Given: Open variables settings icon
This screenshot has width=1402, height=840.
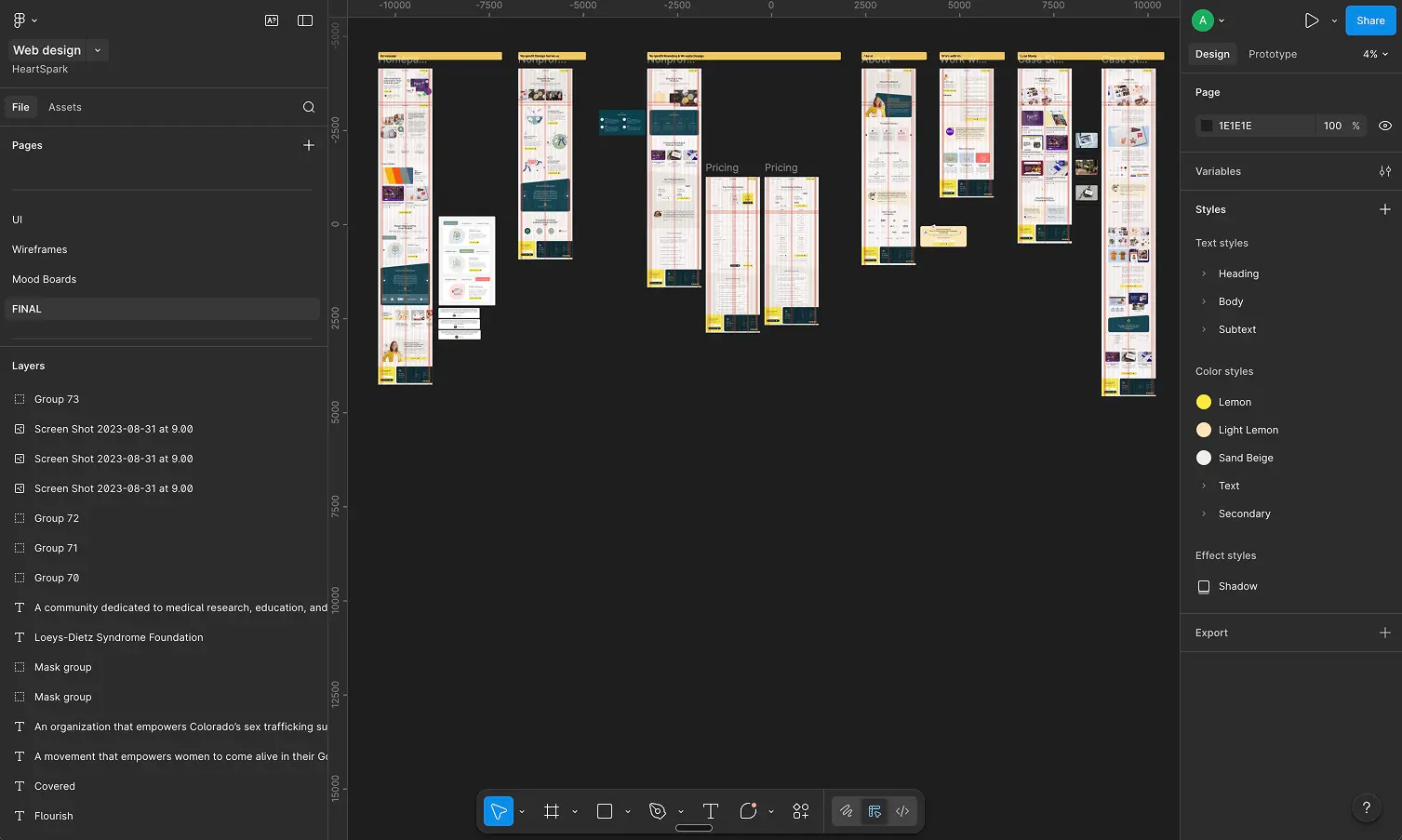Looking at the screenshot, I should coord(1385,171).
